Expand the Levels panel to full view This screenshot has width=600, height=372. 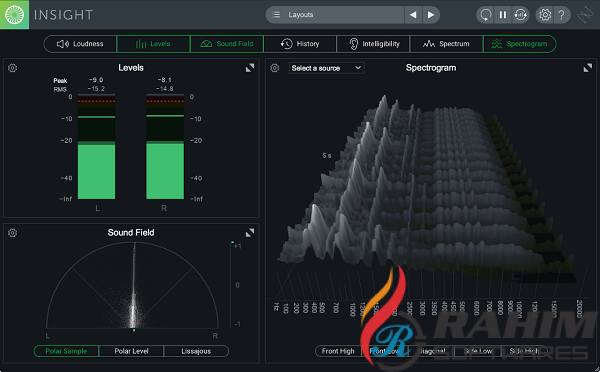(250, 68)
